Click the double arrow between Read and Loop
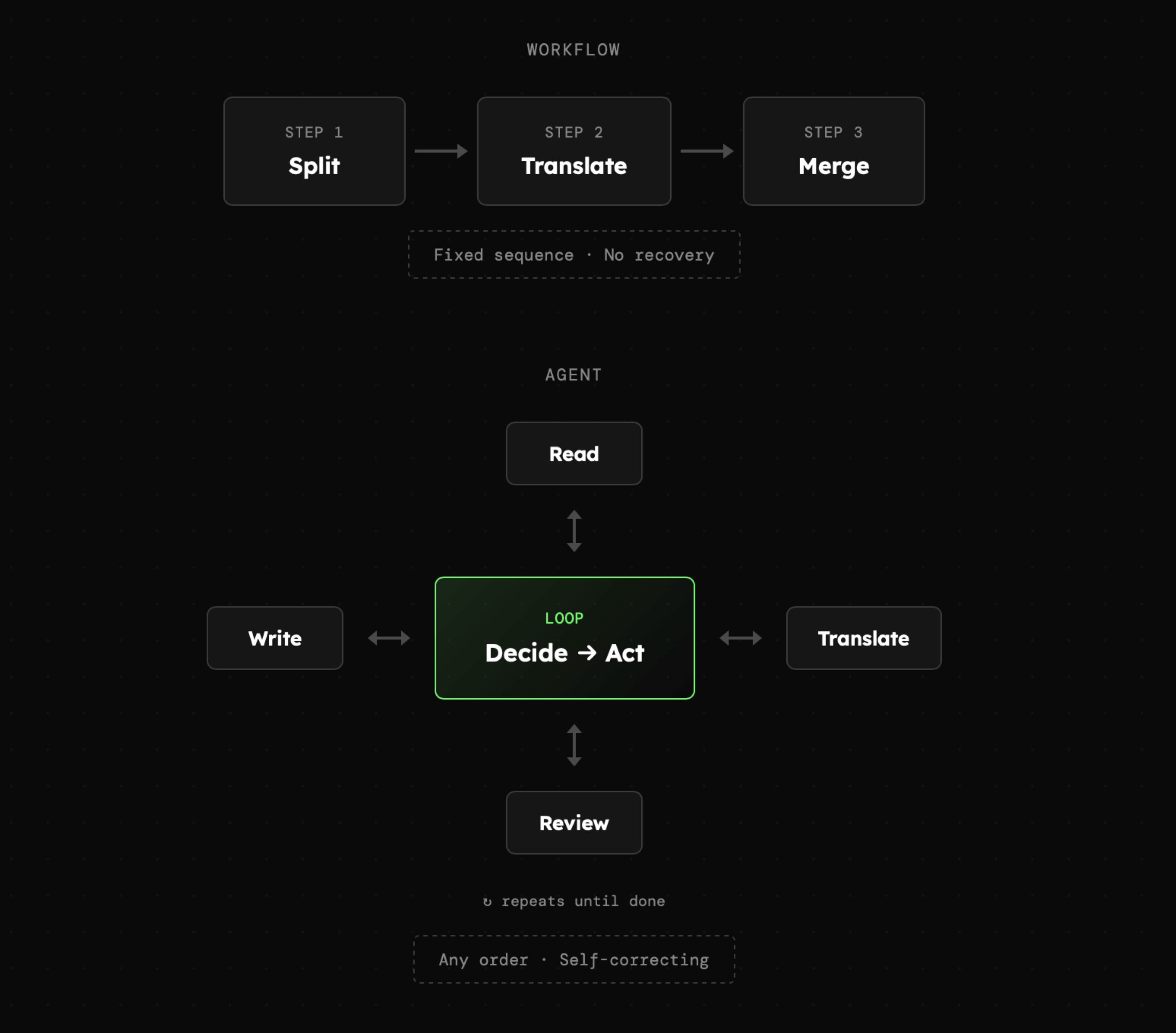Screen dimensions: 1176x1033 point(574,531)
